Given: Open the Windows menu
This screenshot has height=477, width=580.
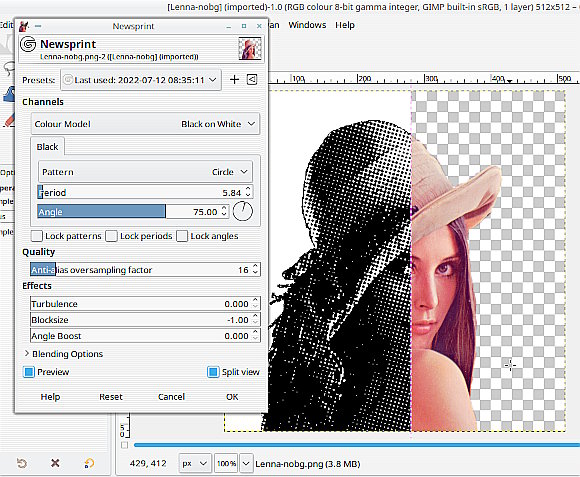Looking at the screenshot, I should click(x=307, y=25).
